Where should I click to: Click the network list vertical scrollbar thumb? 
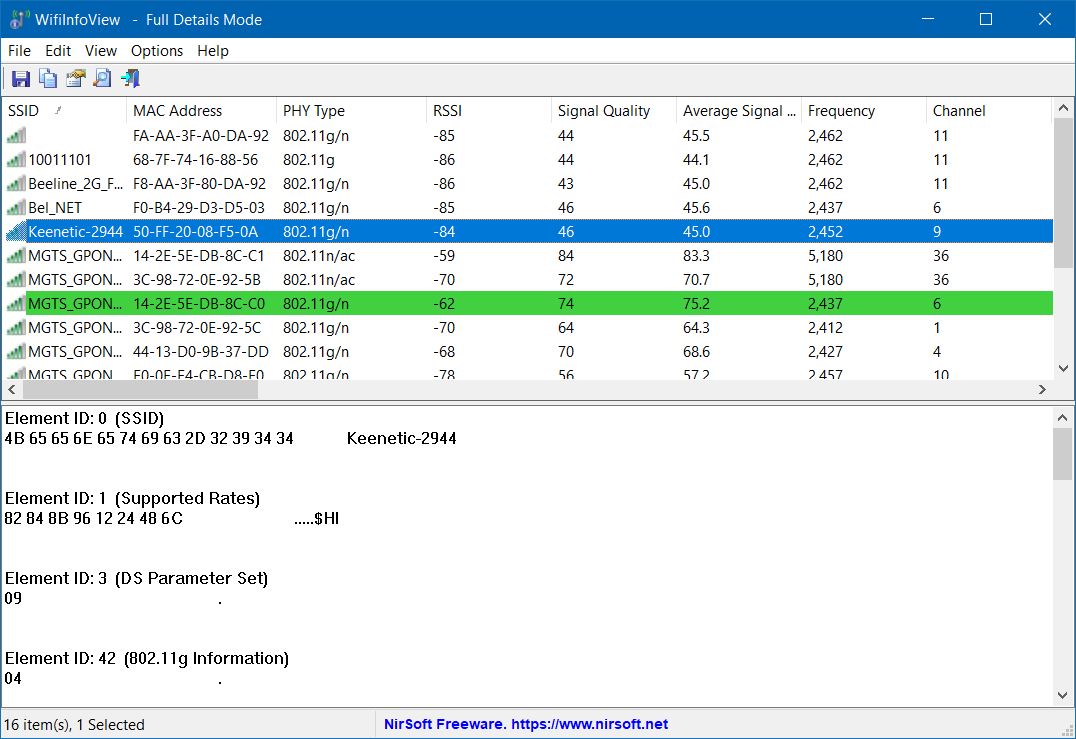(x=1063, y=193)
